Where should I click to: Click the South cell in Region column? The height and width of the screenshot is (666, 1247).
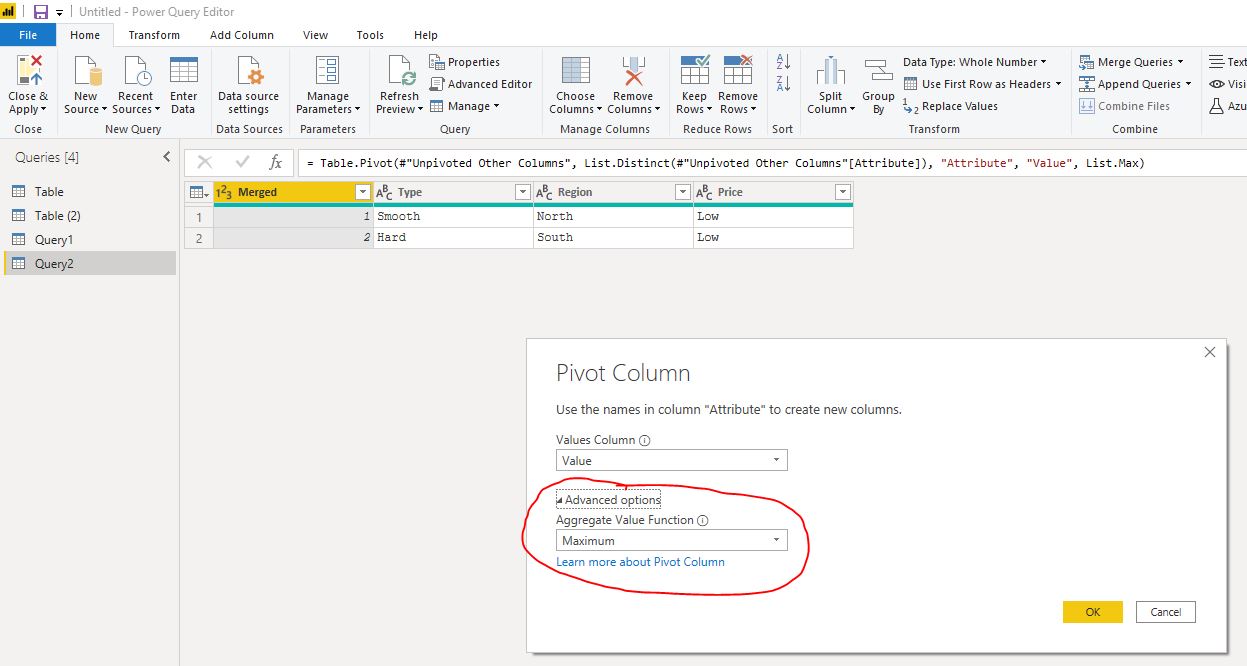(x=613, y=237)
